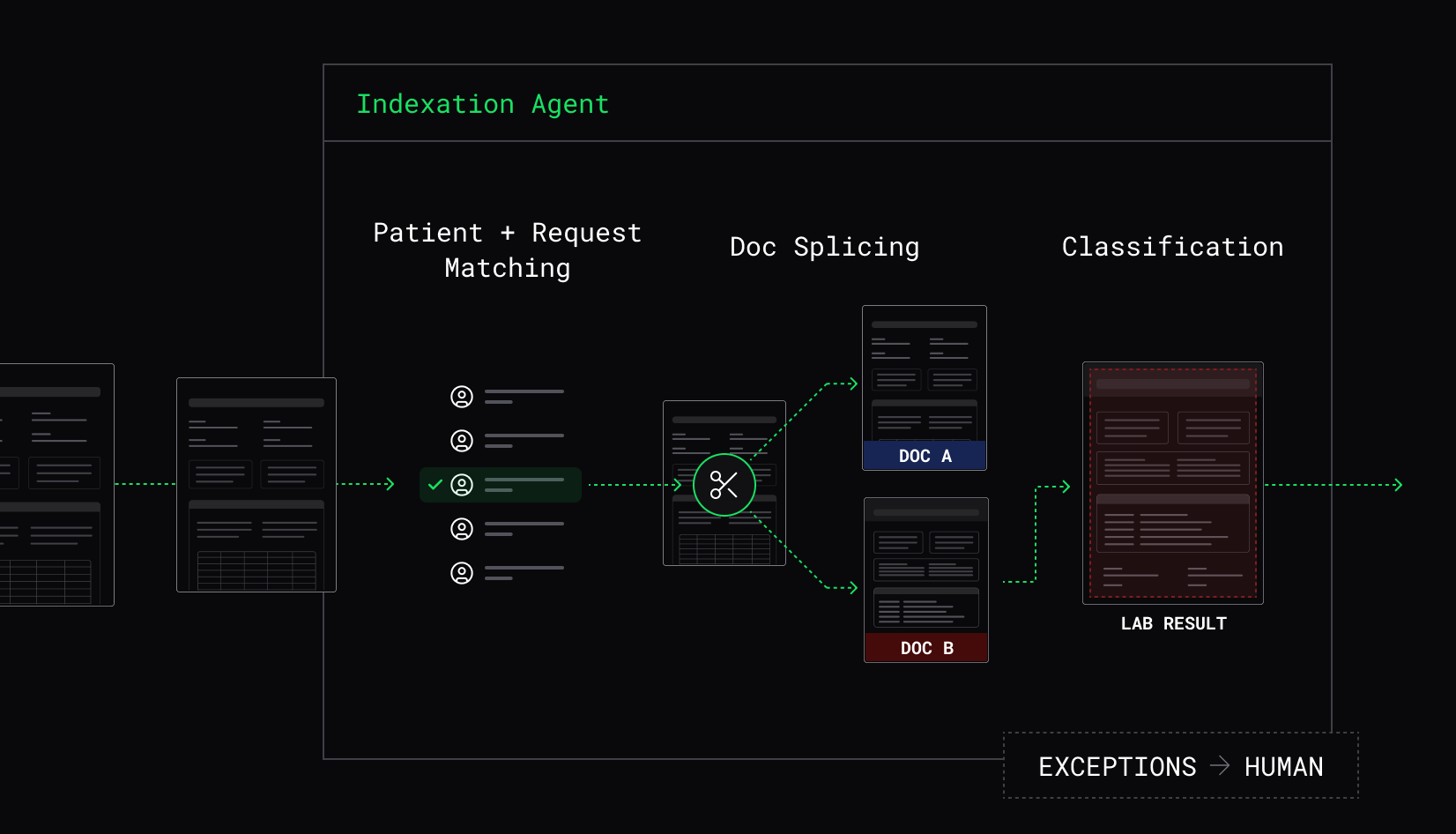Click the green checkmark beside the matched patient
The image size is (1456, 834).
[435, 485]
